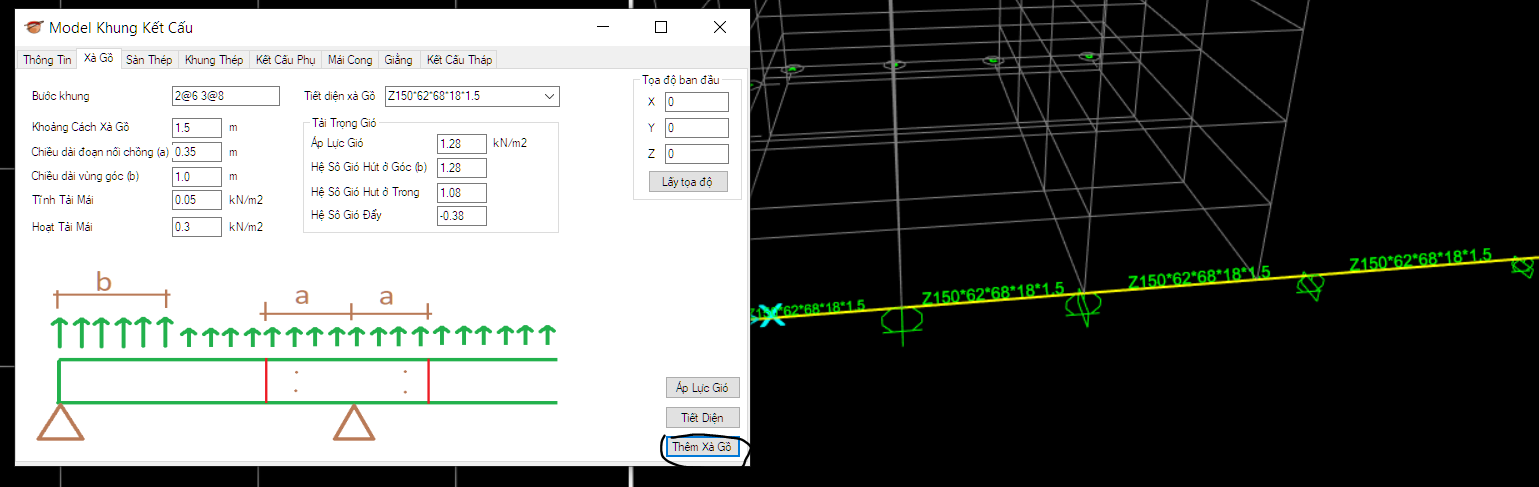
Task: Maximize the Model Khung Kết Cấu window
Action: 661,27
